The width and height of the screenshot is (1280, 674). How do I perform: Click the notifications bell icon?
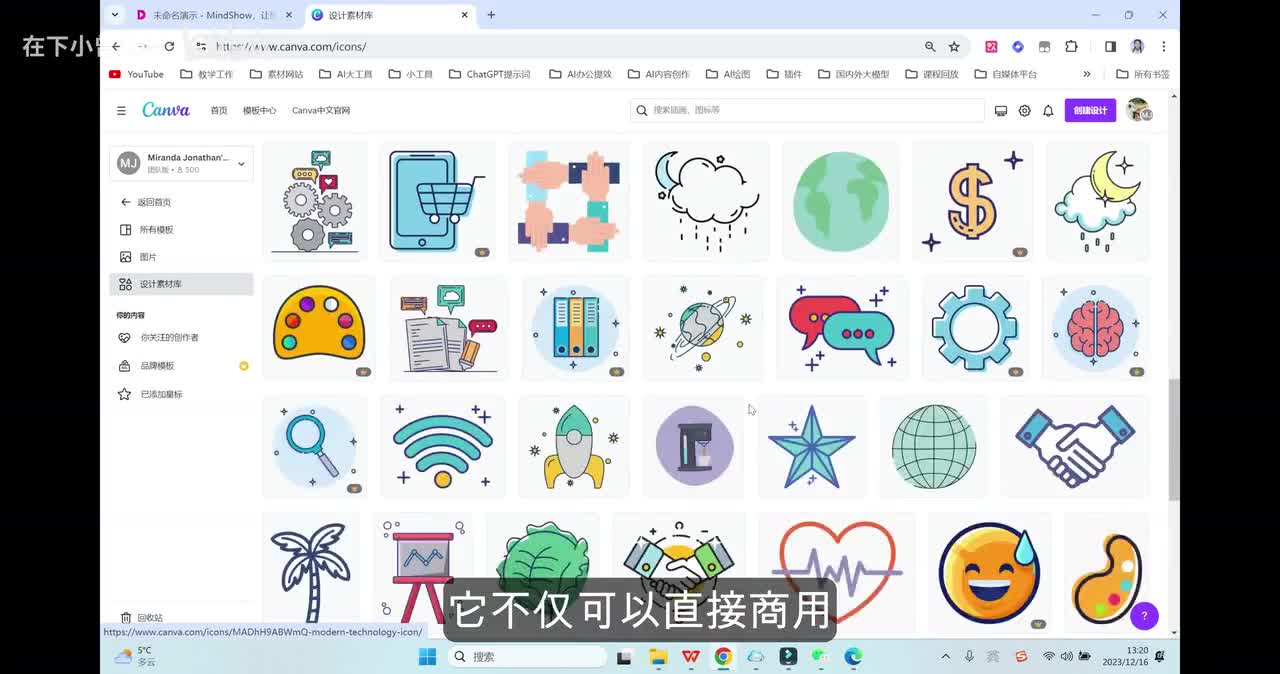pyautogui.click(x=1048, y=111)
